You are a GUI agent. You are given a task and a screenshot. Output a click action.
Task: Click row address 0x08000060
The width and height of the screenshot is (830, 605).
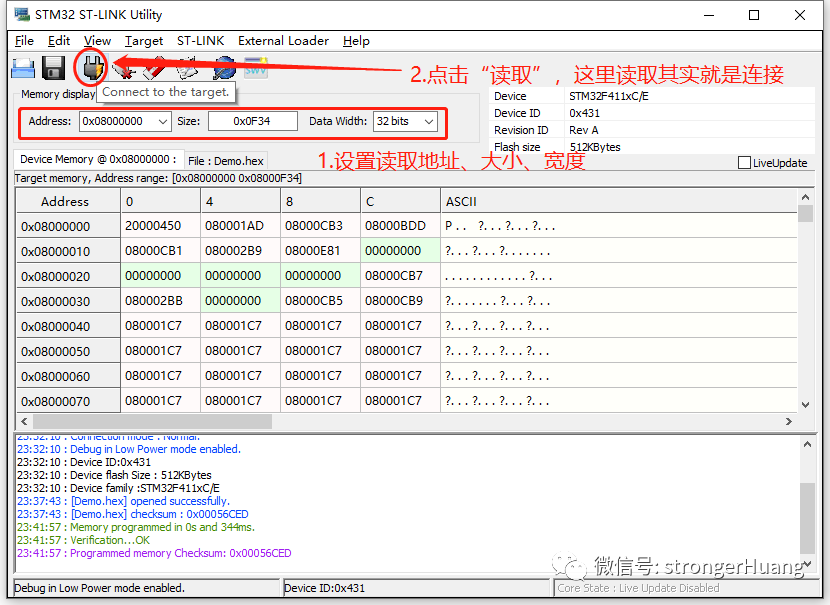tap(68, 376)
